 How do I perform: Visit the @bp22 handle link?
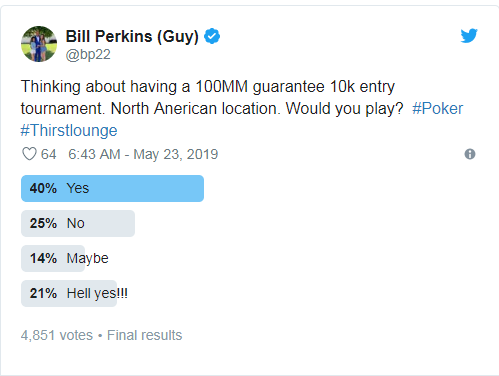[x=88, y=55]
